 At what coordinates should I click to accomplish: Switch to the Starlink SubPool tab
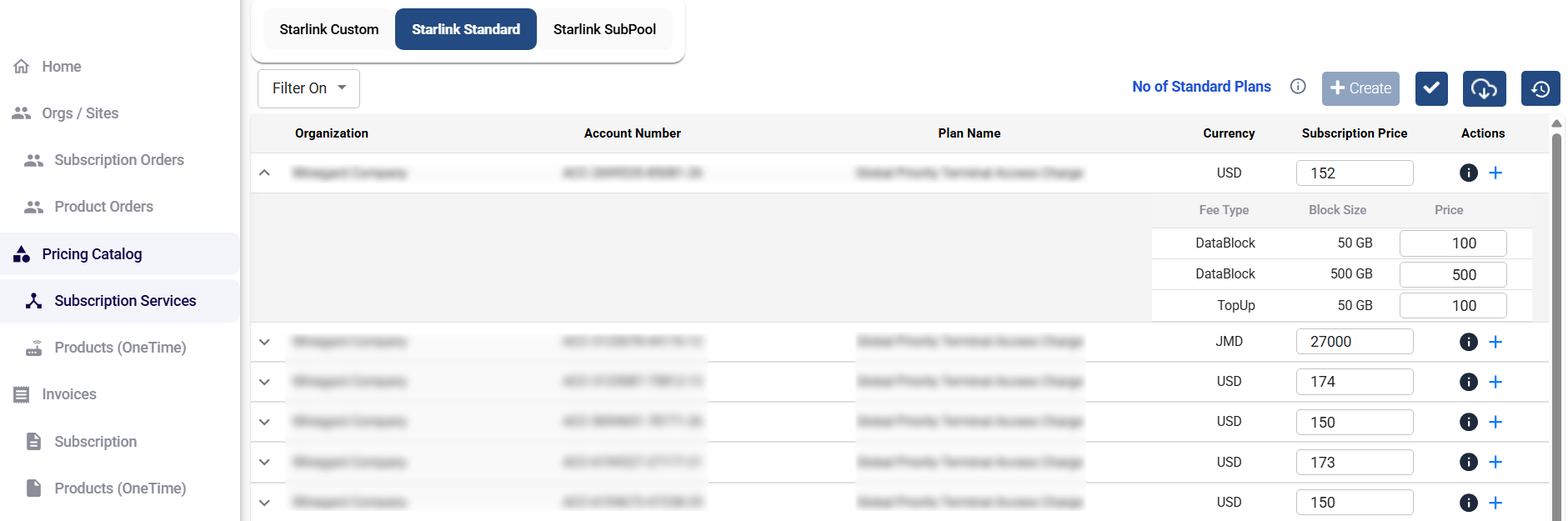(604, 29)
